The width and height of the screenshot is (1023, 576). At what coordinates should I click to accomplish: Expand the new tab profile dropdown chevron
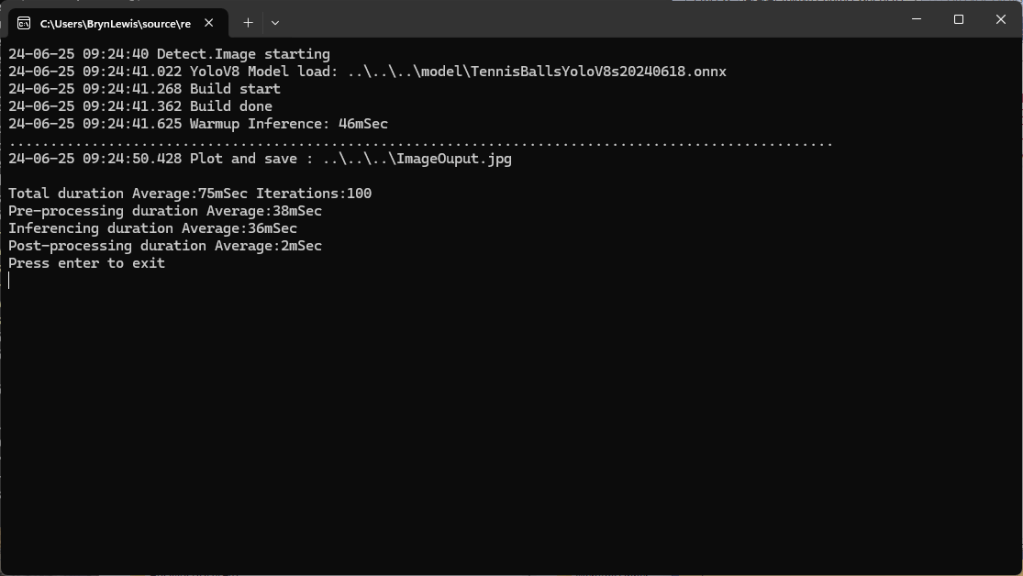click(275, 22)
